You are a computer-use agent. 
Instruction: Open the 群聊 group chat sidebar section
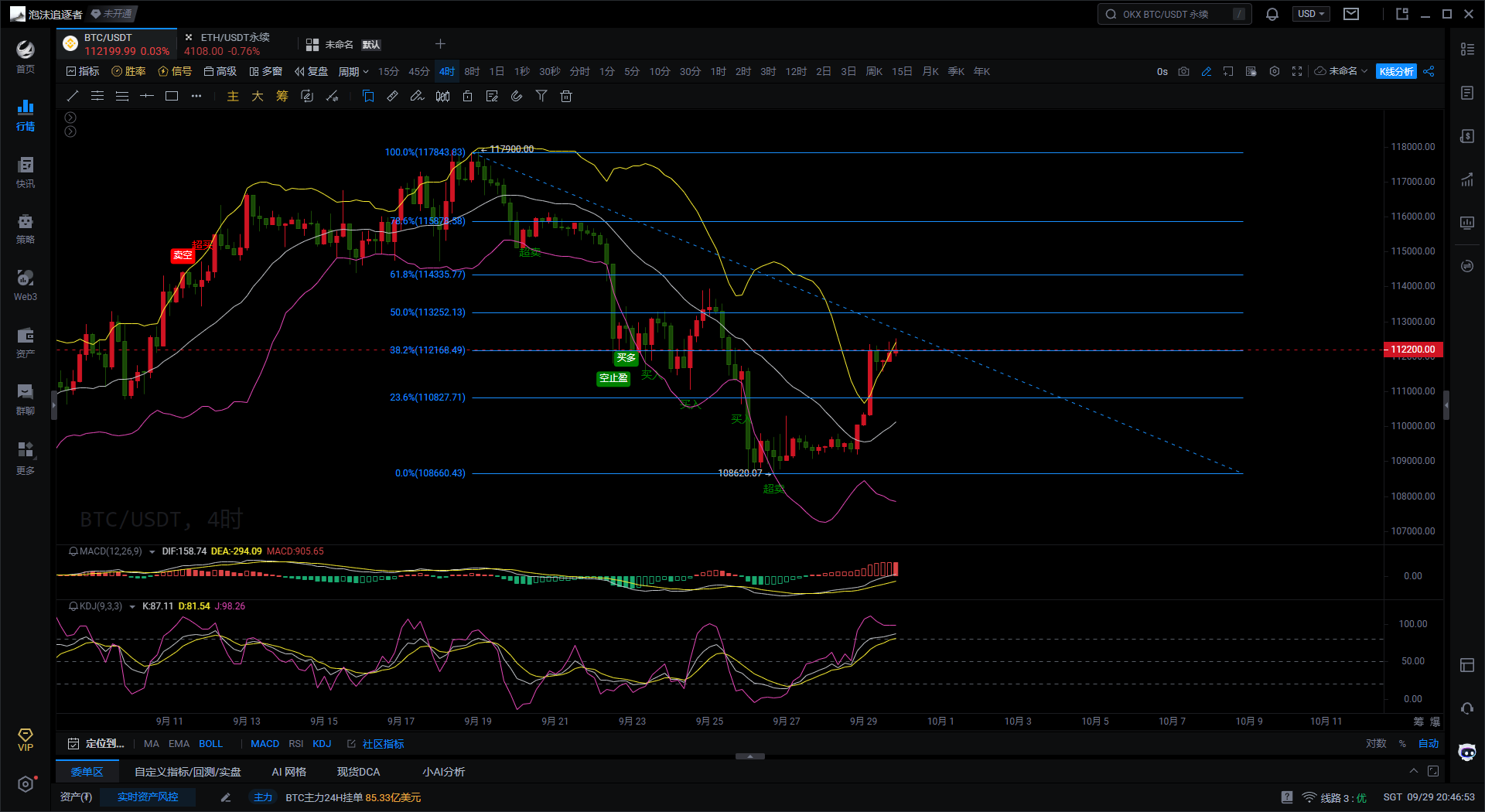[x=26, y=399]
